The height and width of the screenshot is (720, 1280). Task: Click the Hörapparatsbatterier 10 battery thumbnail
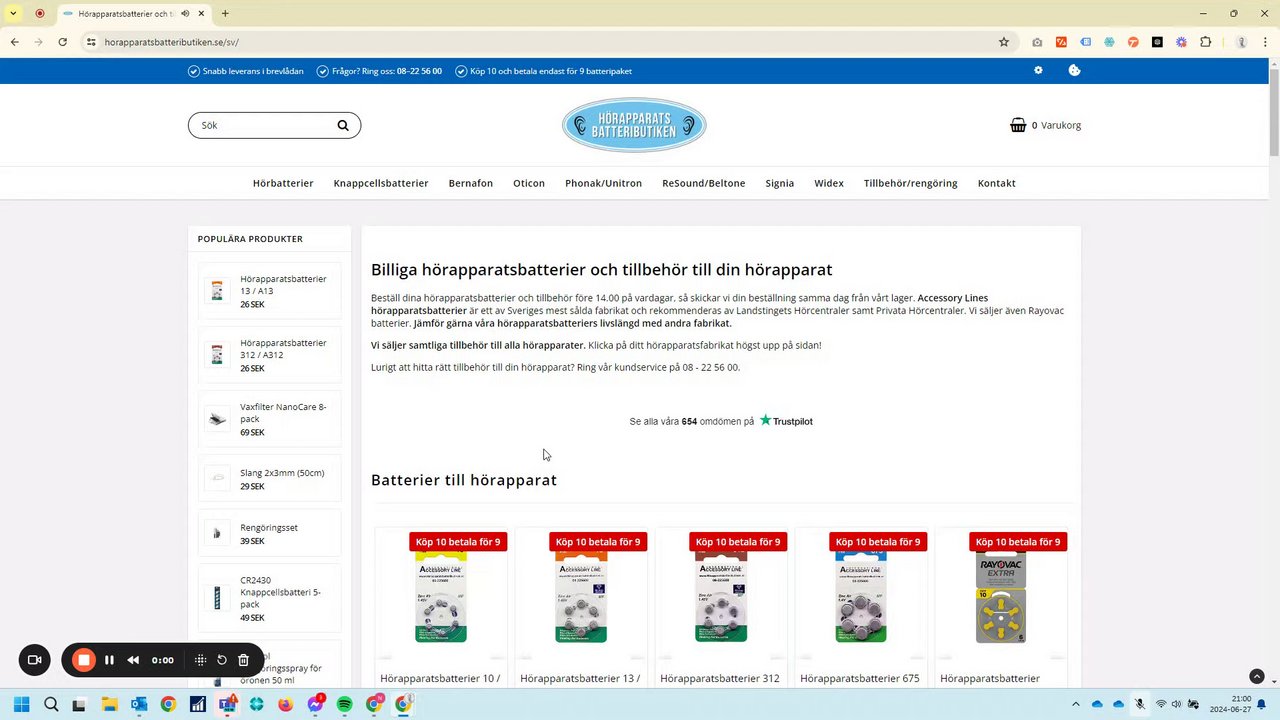click(441, 597)
